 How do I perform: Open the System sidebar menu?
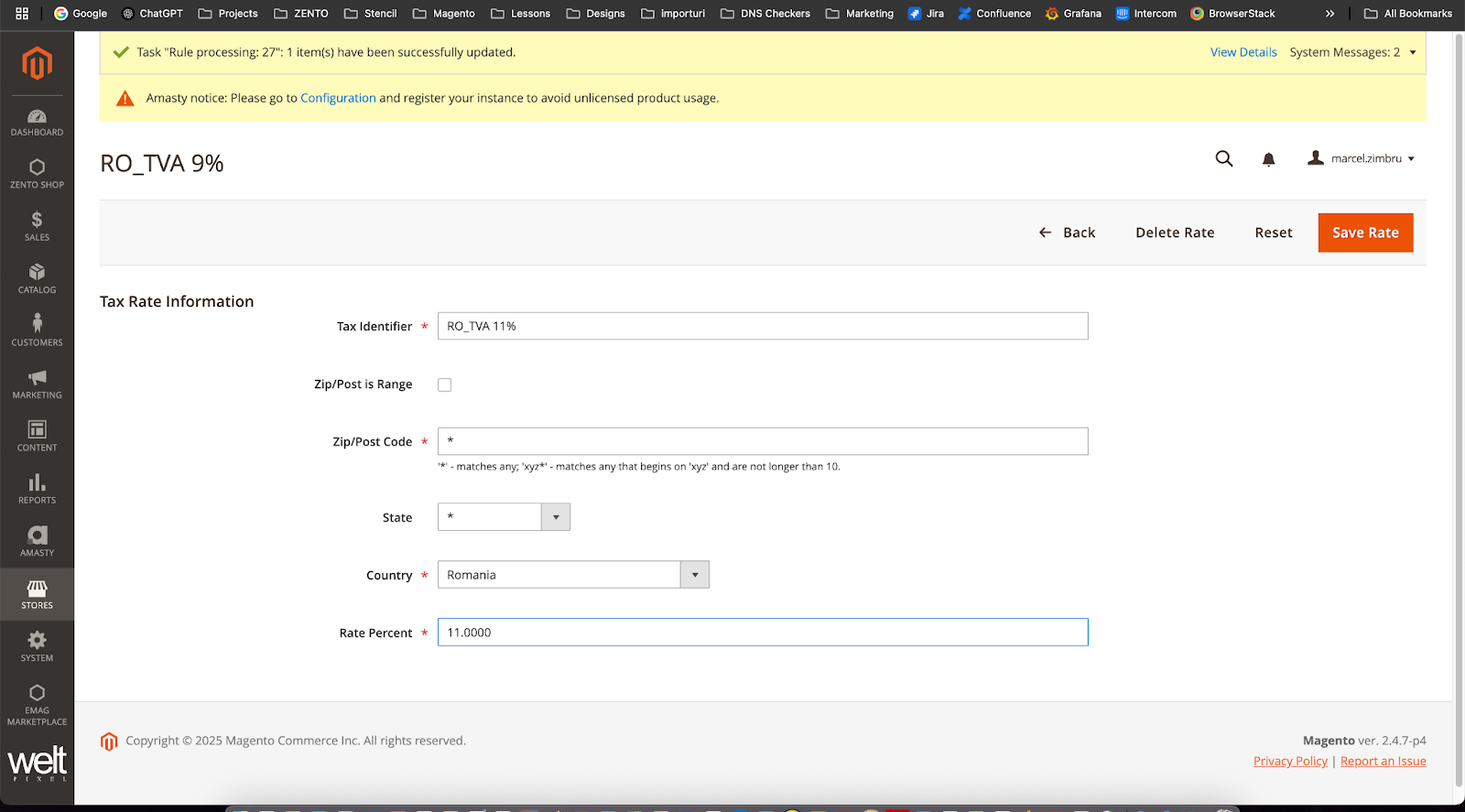click(37, 647)
